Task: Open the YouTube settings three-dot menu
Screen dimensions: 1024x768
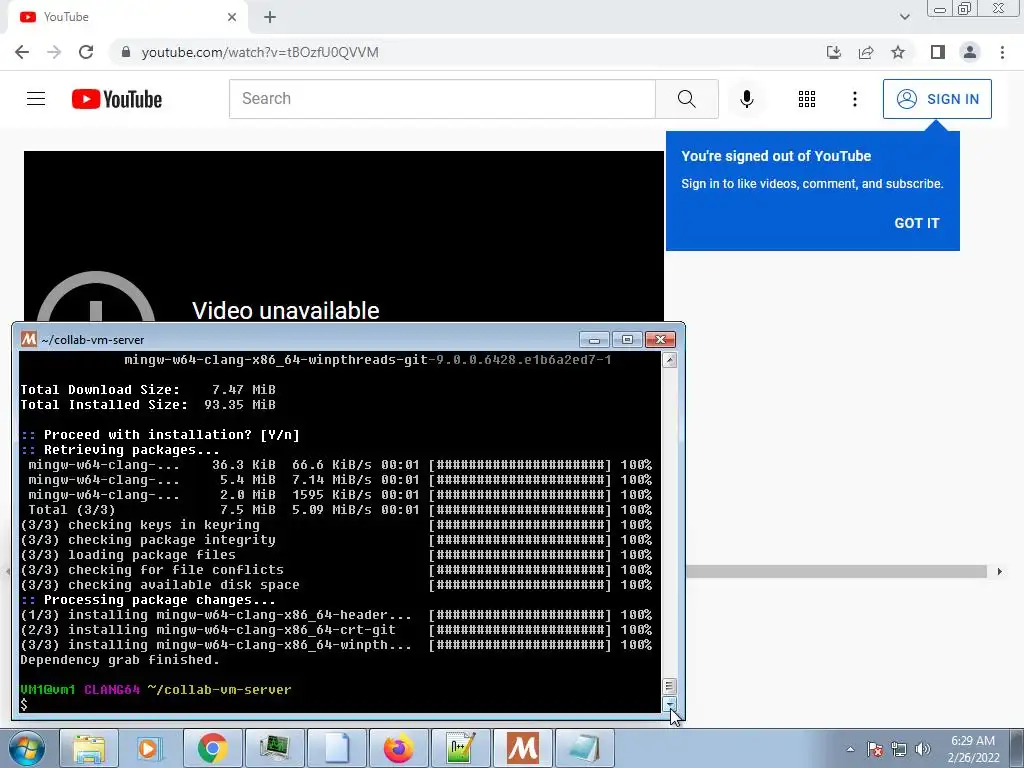Action: coord(855,99)
